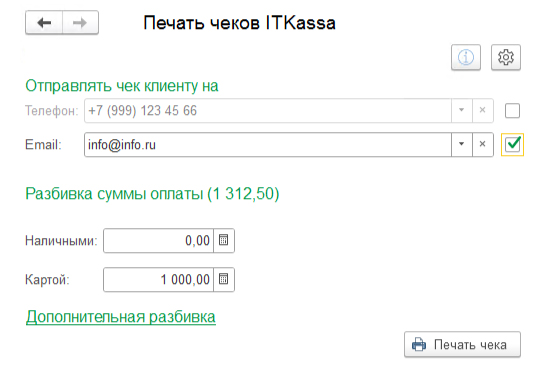Click the Печать чеков ITKassa title
Image resolution: width=546 pixels, height=370 pixels.
tap(240, 23)
